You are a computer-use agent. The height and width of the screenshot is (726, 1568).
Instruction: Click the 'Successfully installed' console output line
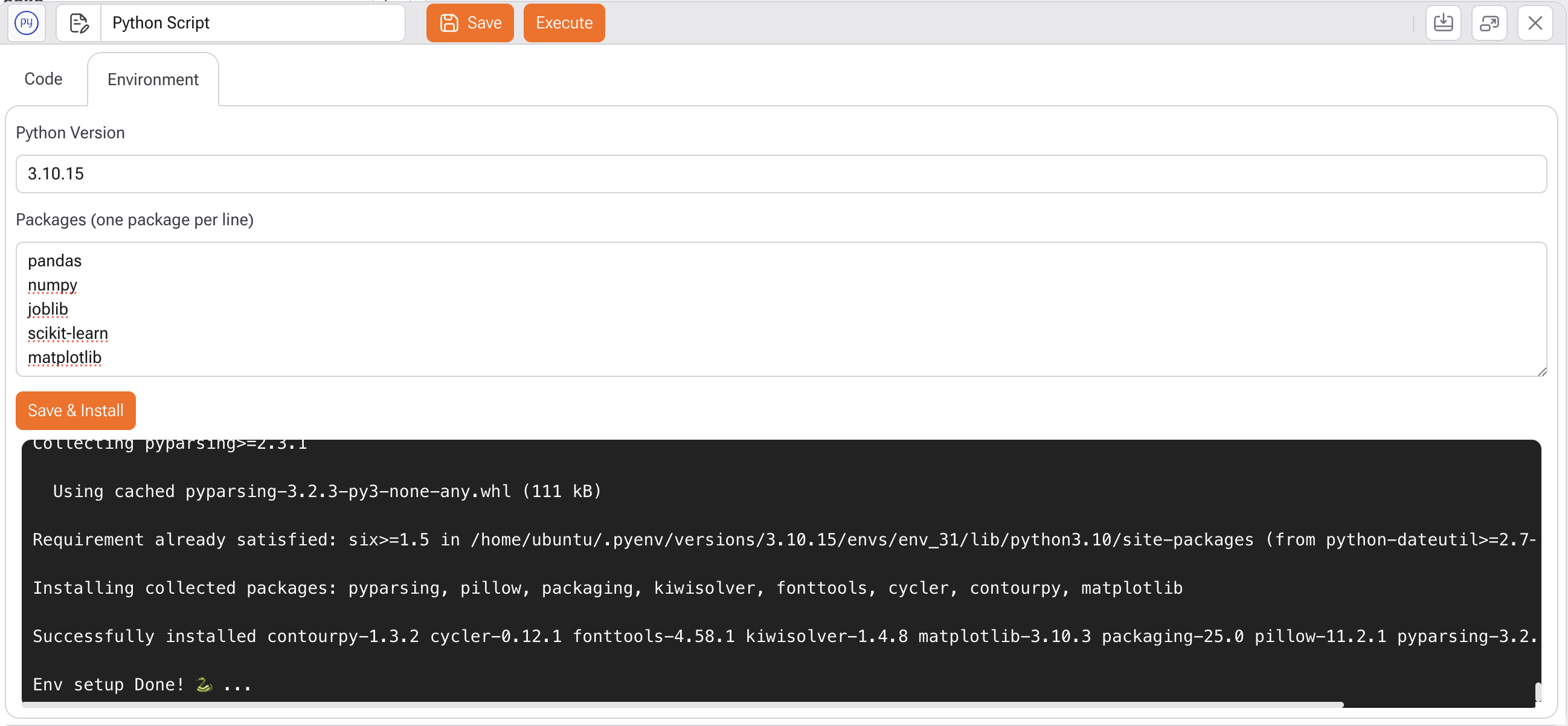tap(780, 637)
